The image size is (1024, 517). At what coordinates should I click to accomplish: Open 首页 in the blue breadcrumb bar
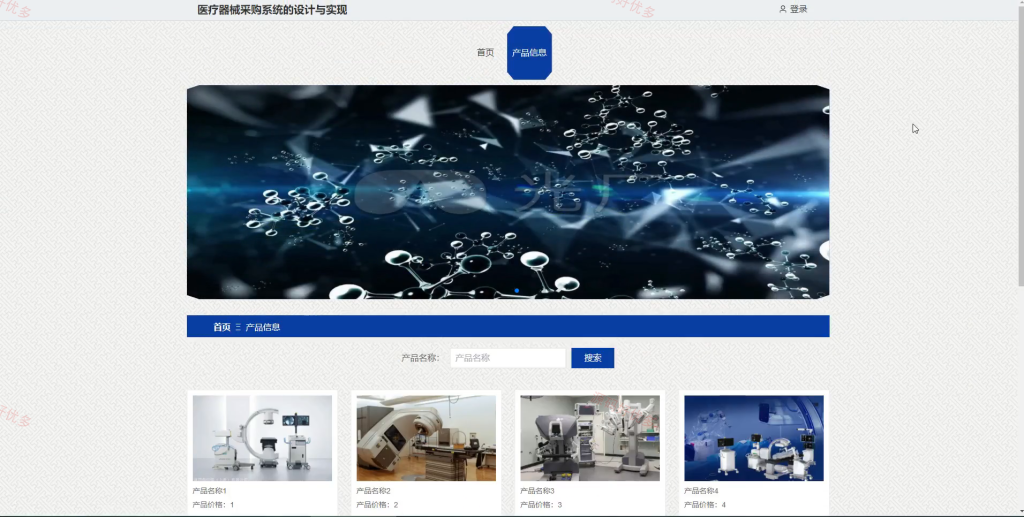point(222,327)
